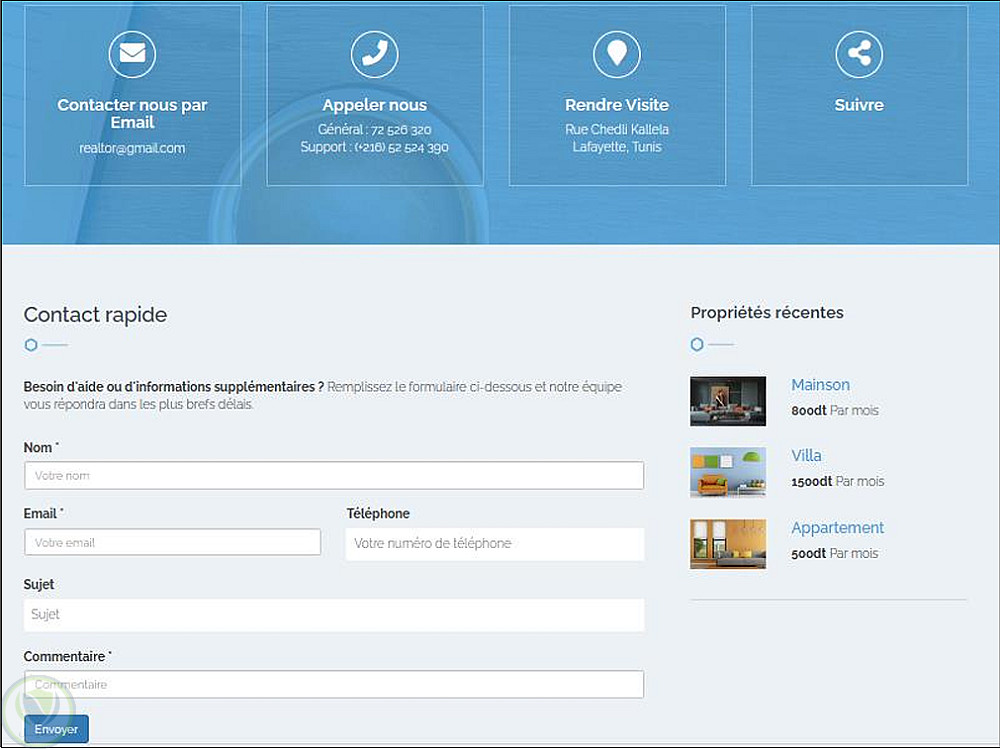
Task: Click the 'Lafayette, Tunis' address line
Action: [617, 147]
